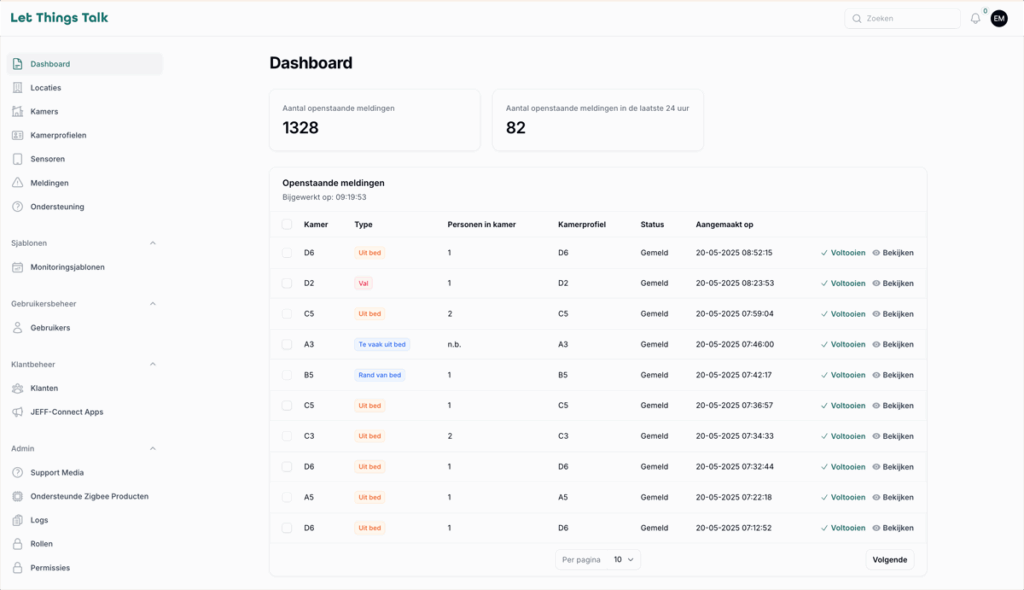Click the Sensoren device icon
Screen dimensions: 1024x590
pos(18,159)
